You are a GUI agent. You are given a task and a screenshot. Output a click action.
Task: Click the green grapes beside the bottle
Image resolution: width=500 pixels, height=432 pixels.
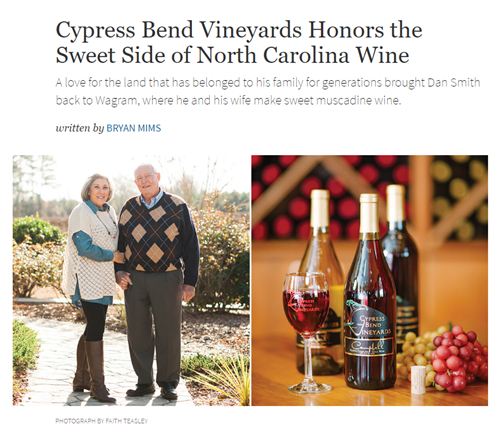pyautogui.click(x=415, y=355)
